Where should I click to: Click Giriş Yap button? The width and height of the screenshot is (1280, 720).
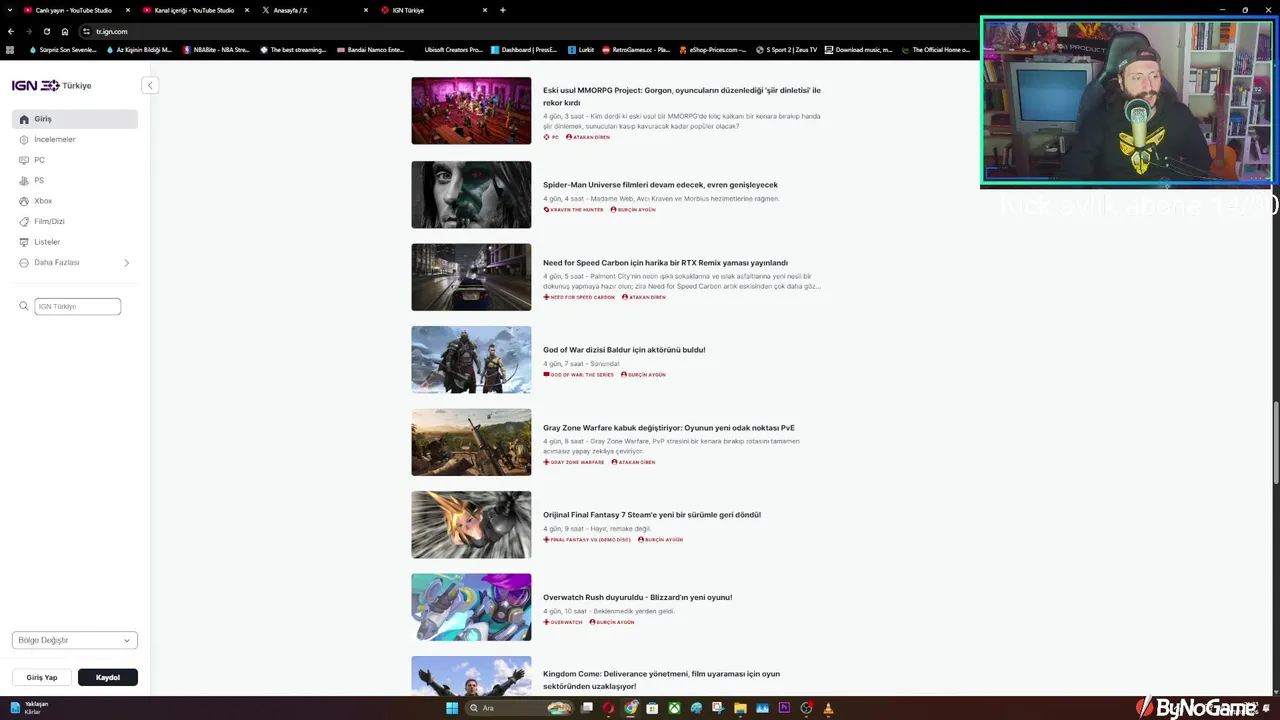pyautogui.click(x=42, y=677)
